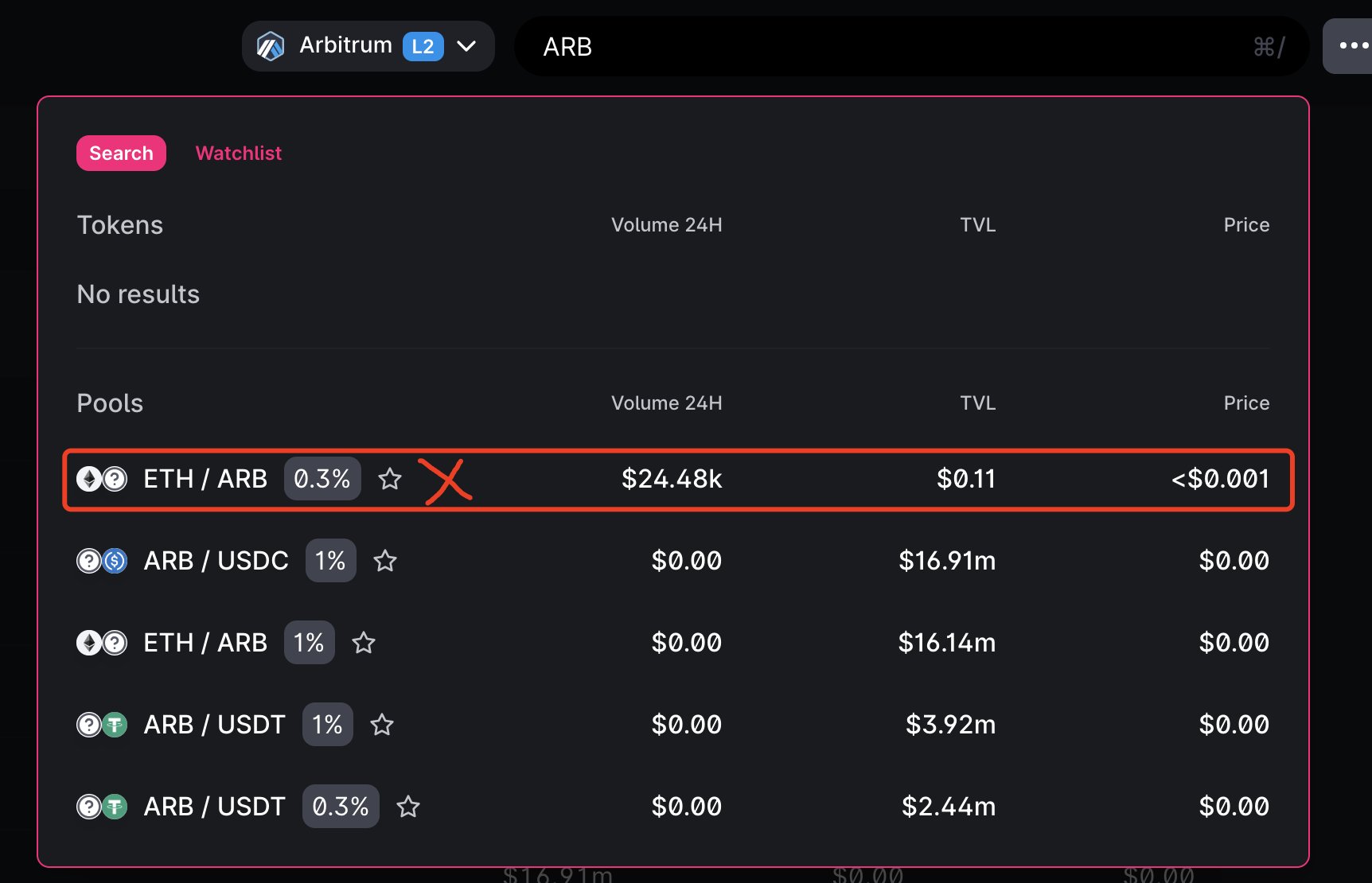Screen dimensions: 1372x883
Task: Star the ARB/USDC pool
Action: click(x=385, y=561)
